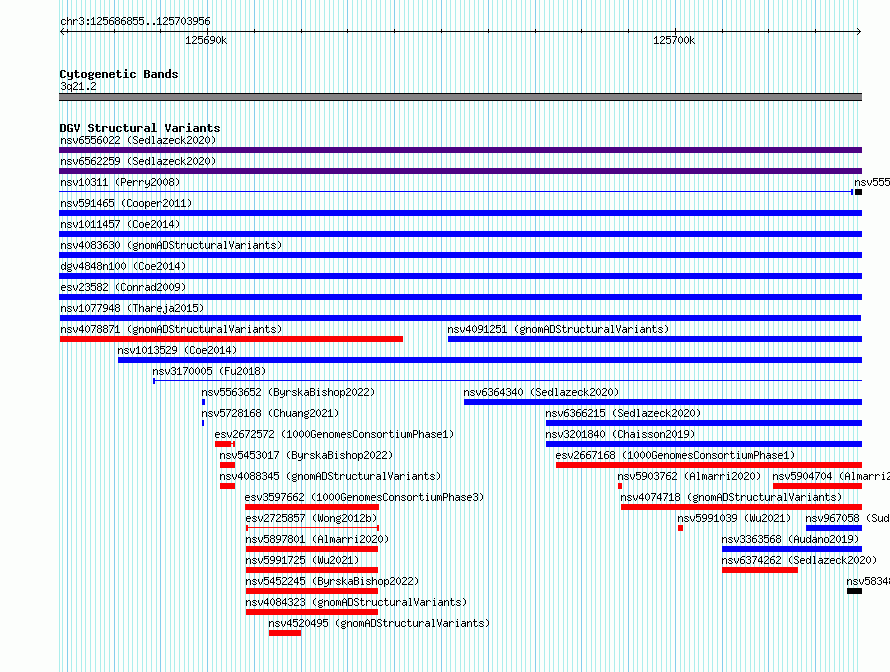Click the chr3:125686855..125703956 coordinates label
Image resolution: width=890 pixels, height=672 pixels.
(135, 21)
